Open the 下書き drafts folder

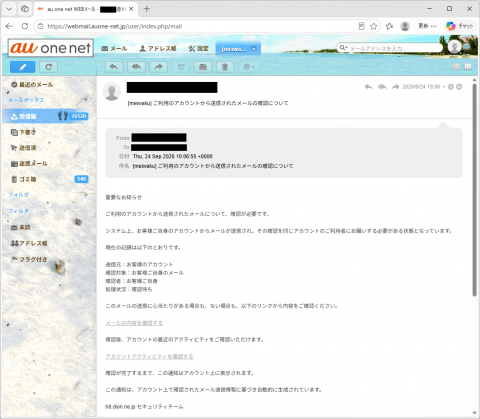[x=24, y=132]
